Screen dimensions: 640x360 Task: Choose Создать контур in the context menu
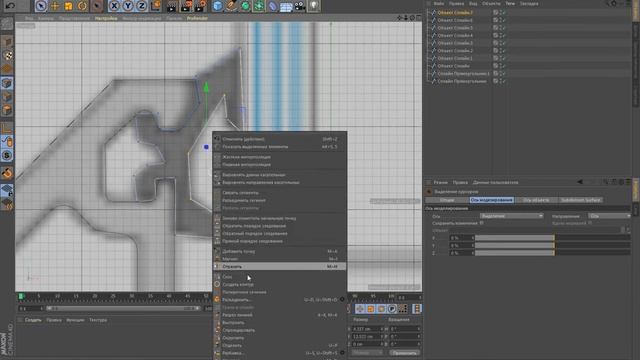[x=280, y=284]
